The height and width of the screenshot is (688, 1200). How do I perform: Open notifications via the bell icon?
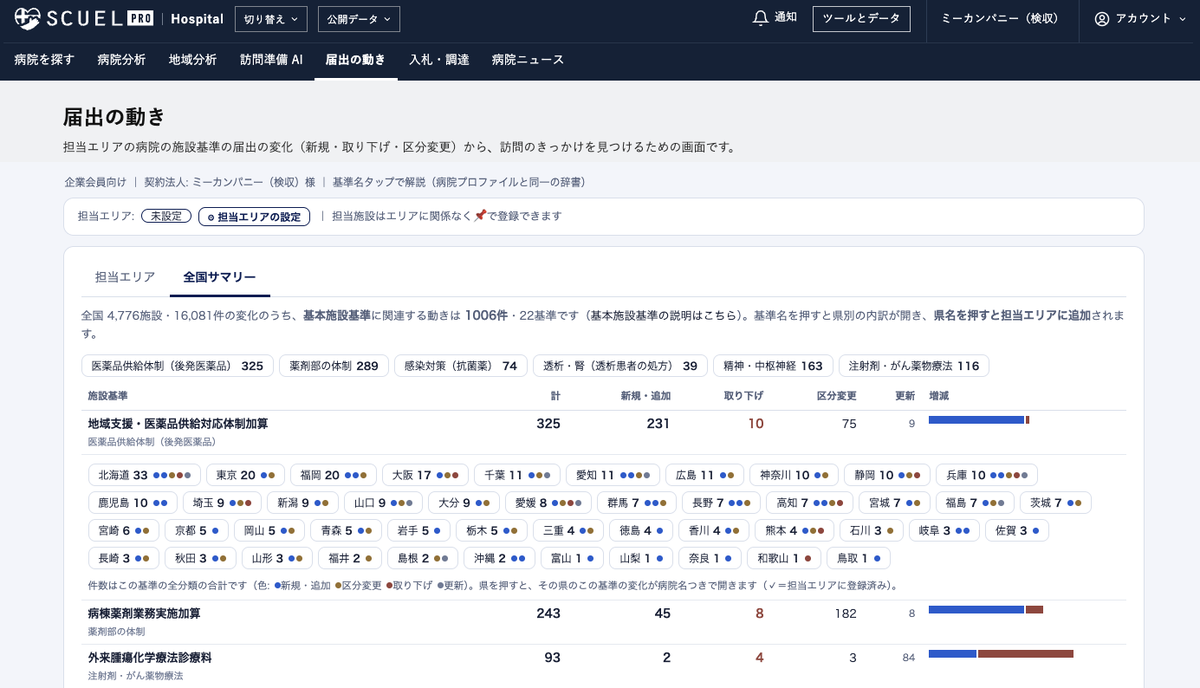coord(762,18)
